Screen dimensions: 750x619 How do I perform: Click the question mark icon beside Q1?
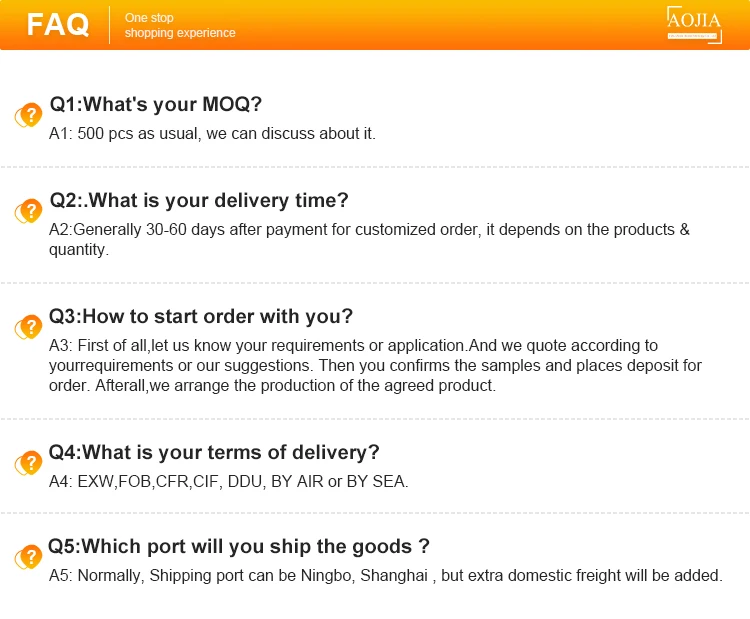pos(28,115)
